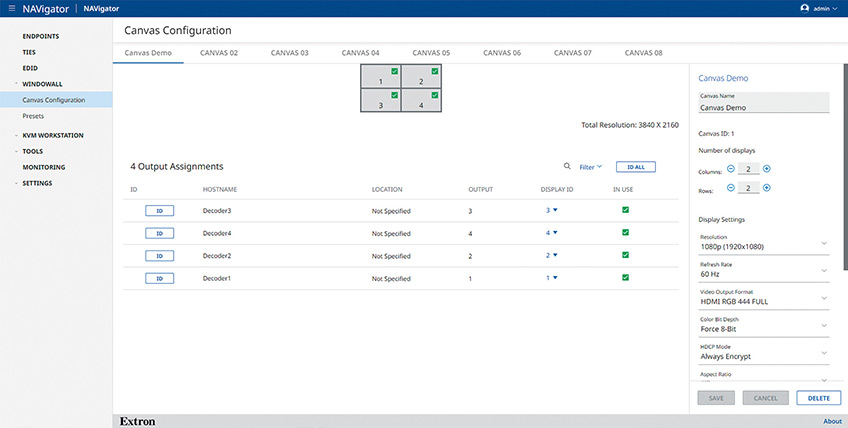Screen dimensions: 848x428
Task: Decrease the Columns count with minus icon
Action: coord(731,169)
